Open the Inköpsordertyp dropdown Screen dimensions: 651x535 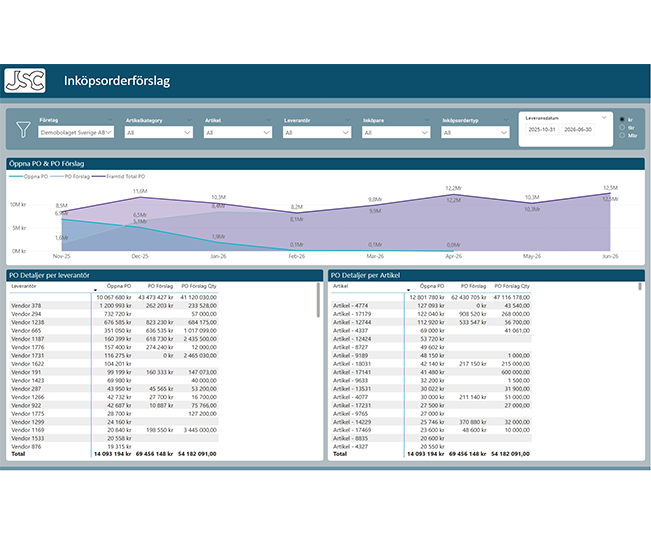coord(475,132)
